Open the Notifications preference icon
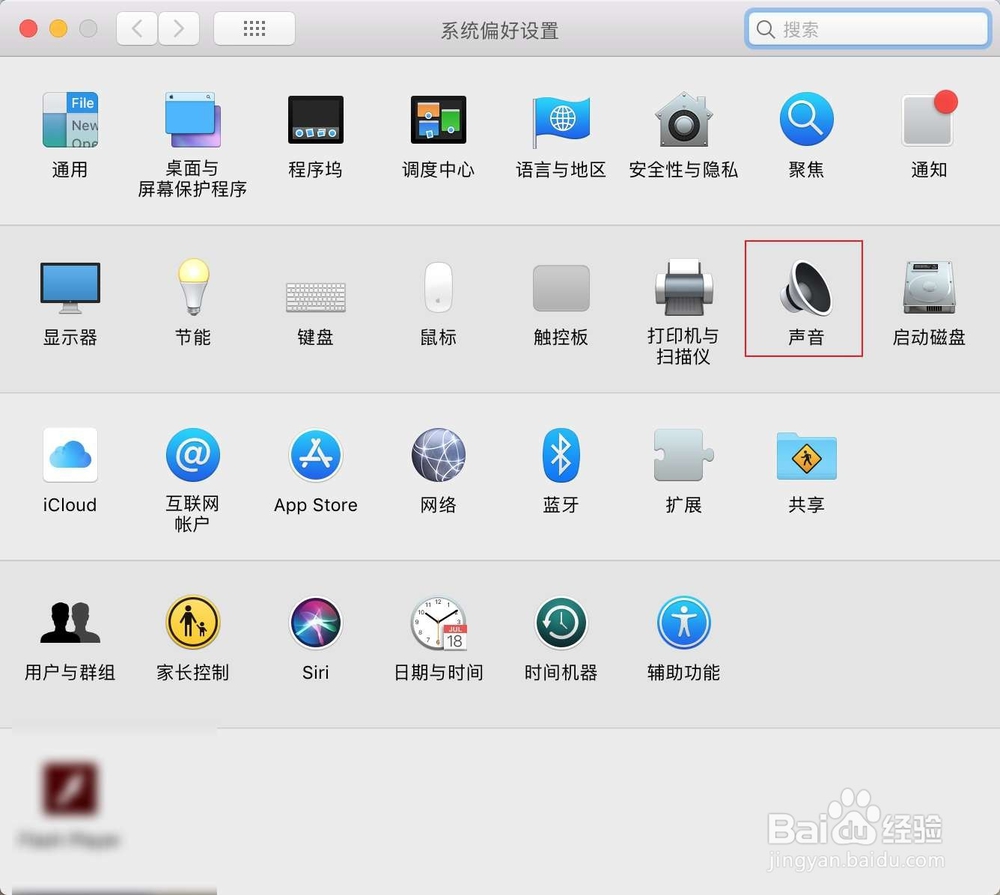The width and height of the screenshot is (1000, 895). (927, 120)
